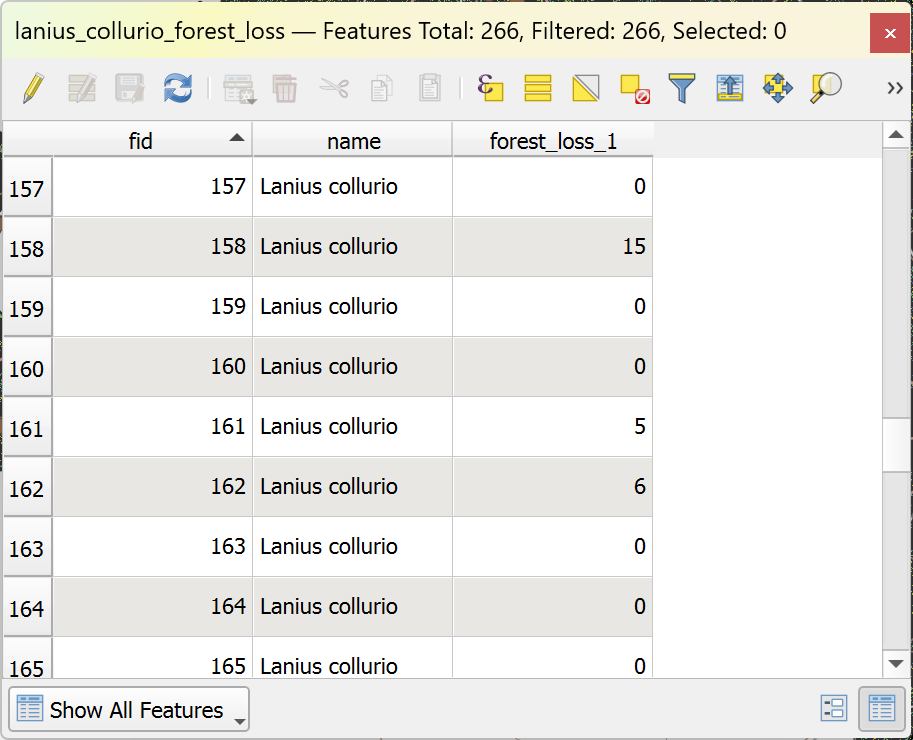The height and width of the screenshot is (740, 913).
Task: Select all features
Action: pos(537,88)
